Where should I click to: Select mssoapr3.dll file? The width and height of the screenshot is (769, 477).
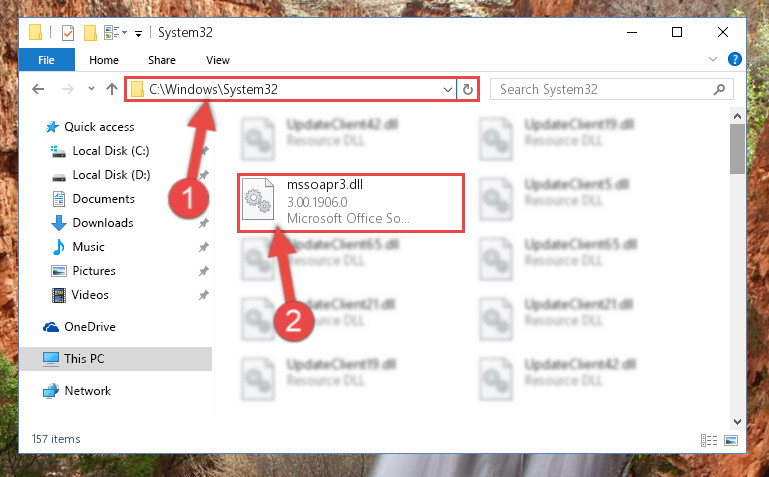click(x=351, y=202)
